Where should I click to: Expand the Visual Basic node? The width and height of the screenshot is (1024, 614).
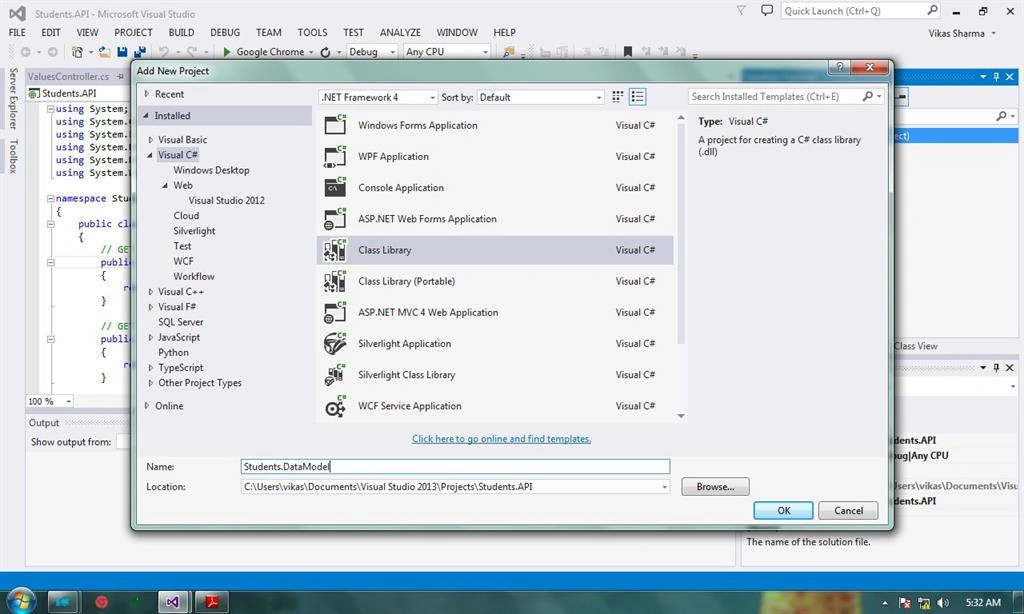point(151,140)
